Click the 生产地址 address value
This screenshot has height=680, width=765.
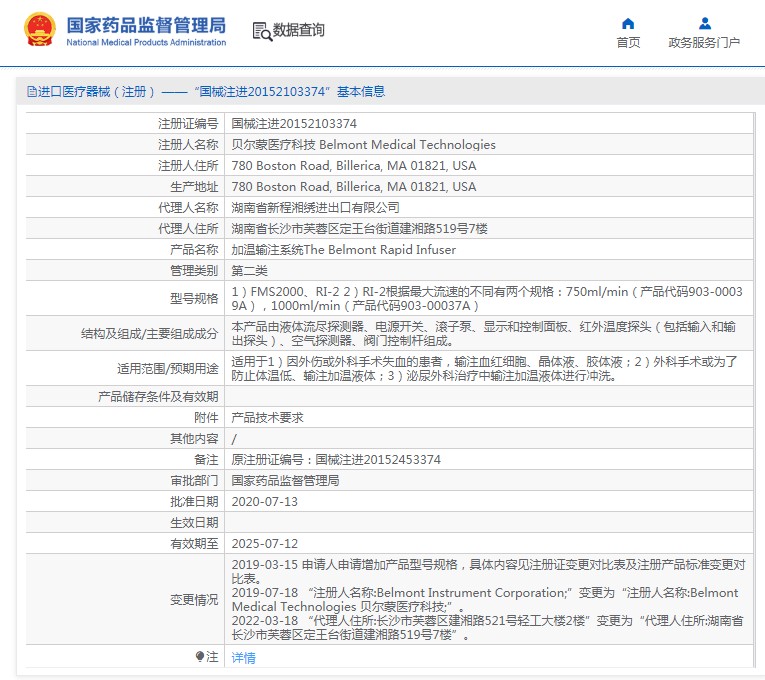[354, 187]
